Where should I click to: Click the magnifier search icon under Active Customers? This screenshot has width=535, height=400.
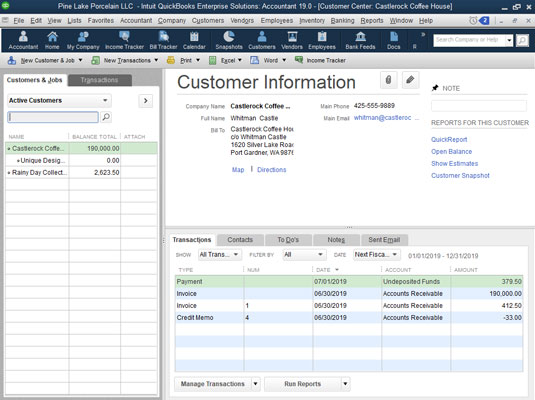point(106,117)
